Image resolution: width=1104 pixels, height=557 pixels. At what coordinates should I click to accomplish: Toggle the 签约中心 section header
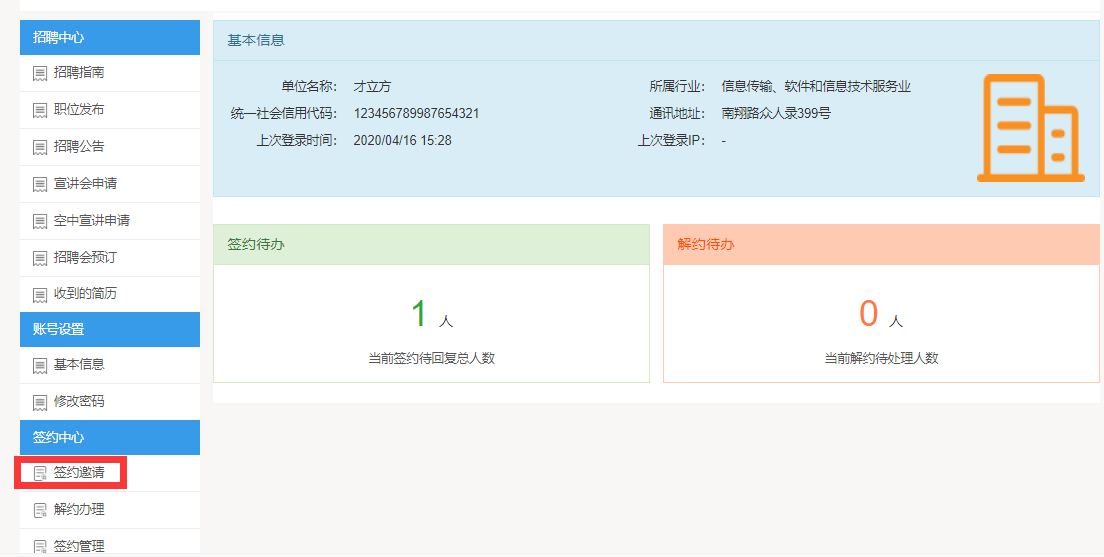tap(109, 438)
